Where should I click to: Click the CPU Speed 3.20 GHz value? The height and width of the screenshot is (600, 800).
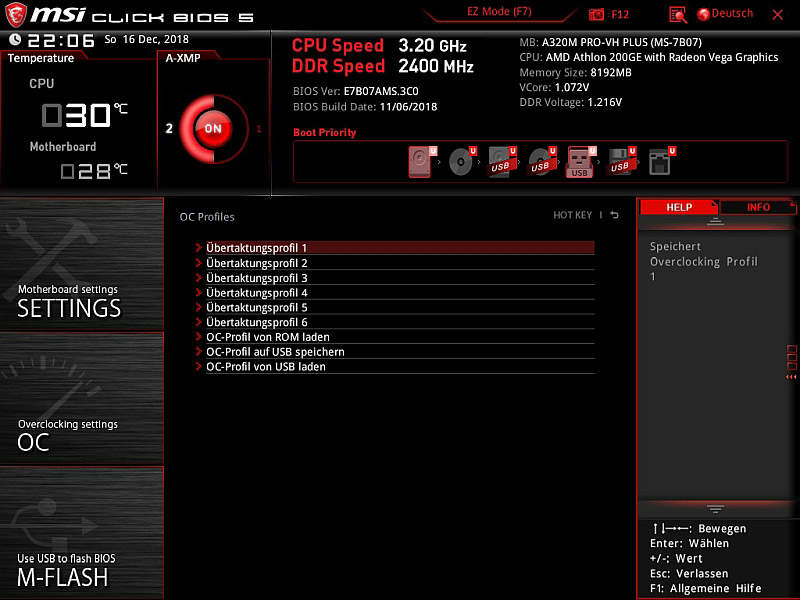click(x=433, y=46)
